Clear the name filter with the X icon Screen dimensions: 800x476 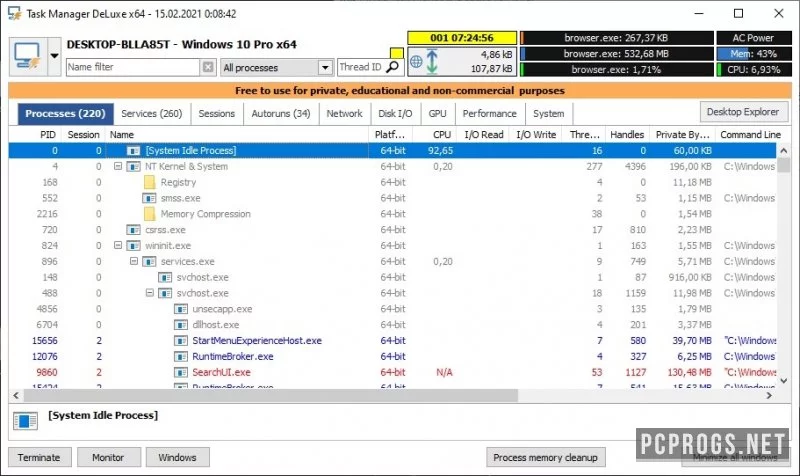tap(208, 67)
